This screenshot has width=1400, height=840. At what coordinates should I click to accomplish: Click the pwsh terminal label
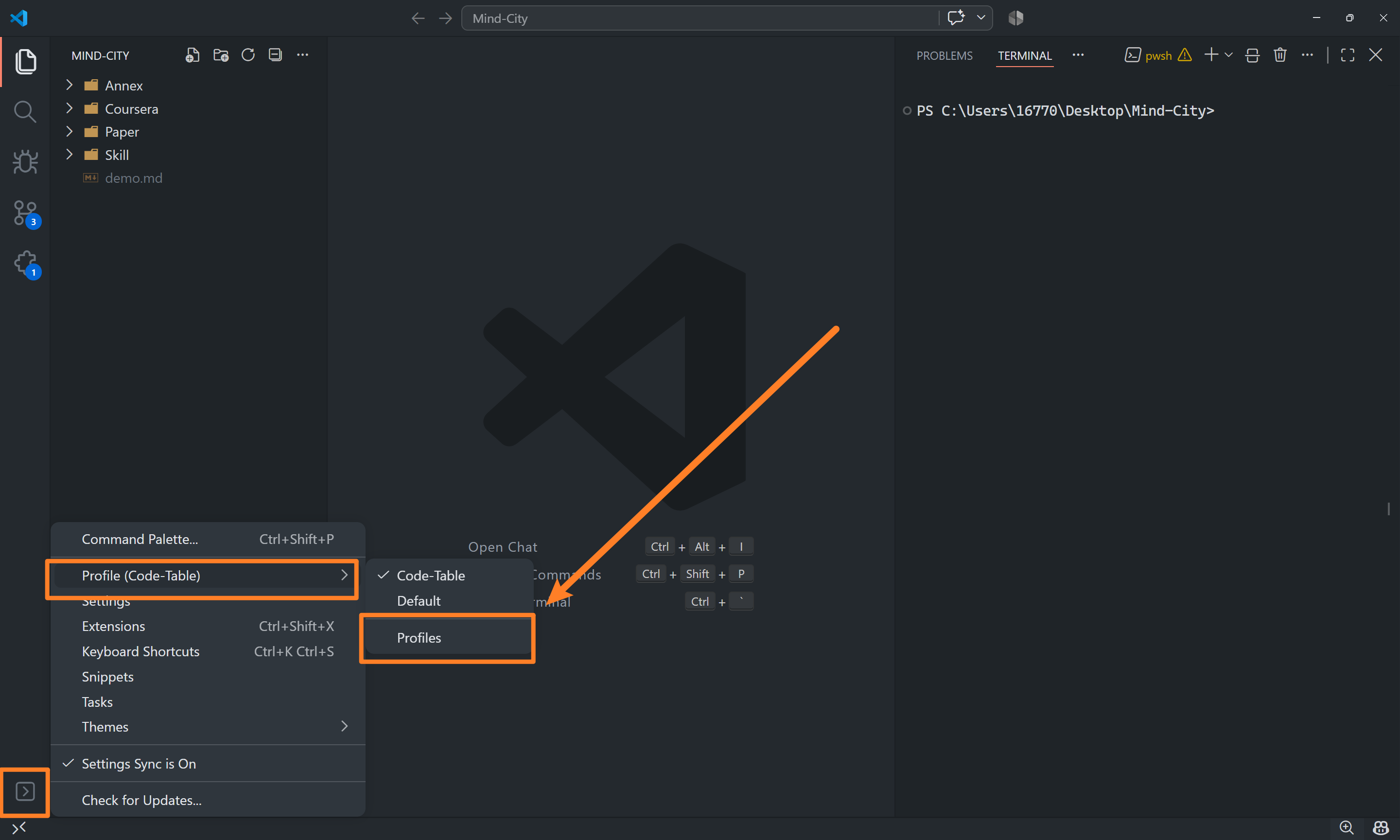tap(1158, 55)
